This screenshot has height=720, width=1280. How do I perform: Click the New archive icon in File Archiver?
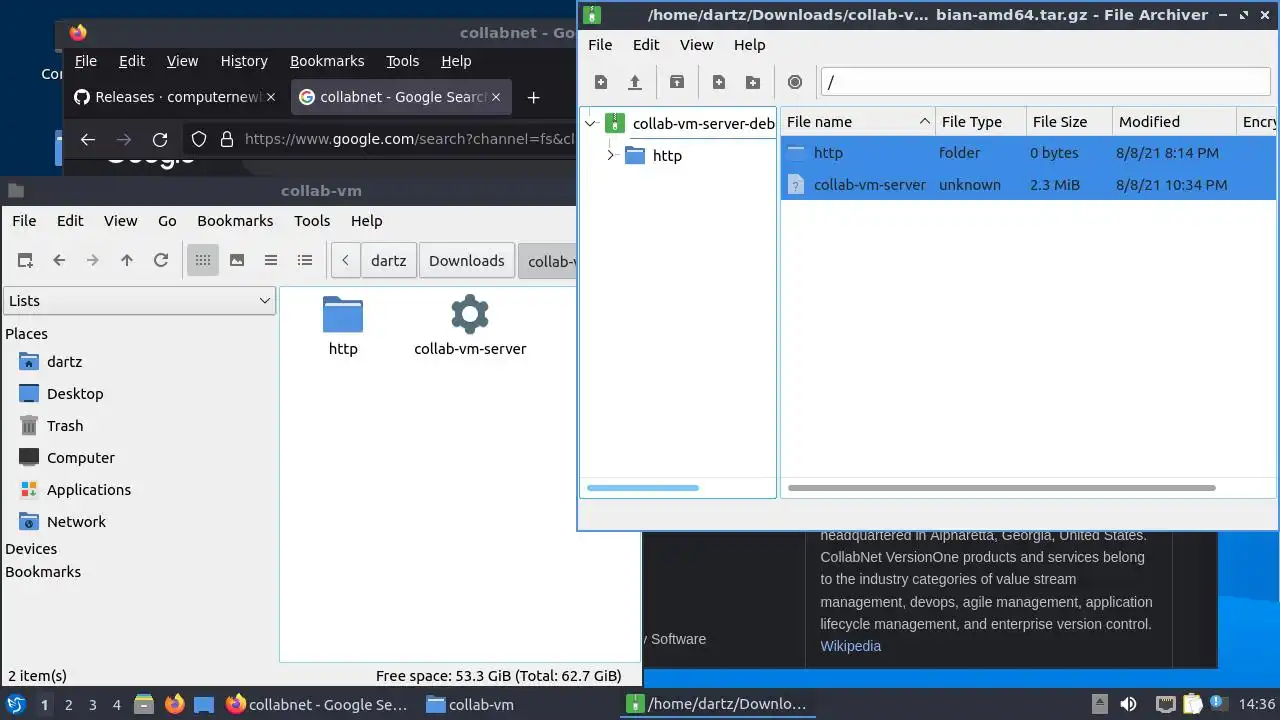coord(601,82)
